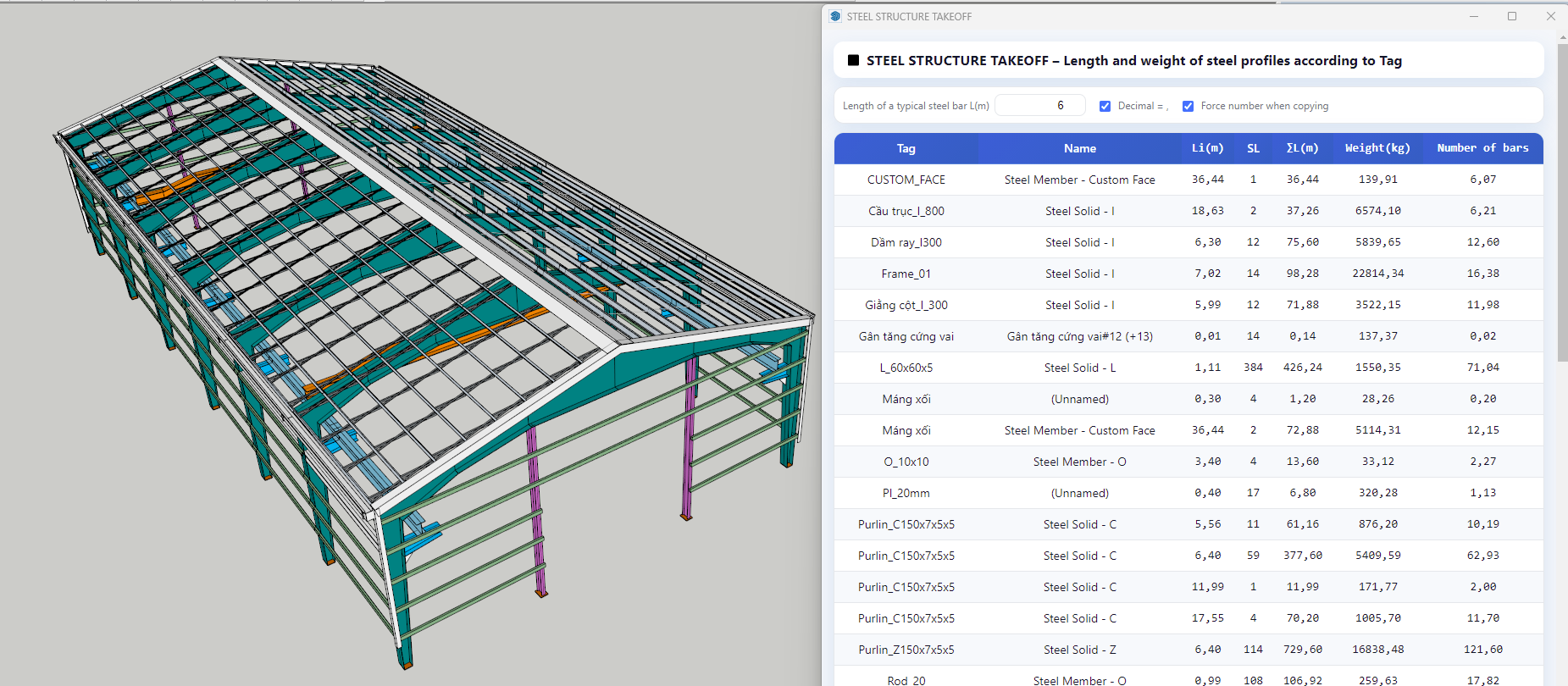The width and height of the screenshot is (1568, 686).
Task: Select the L_60x60x5 row
Action: tap(906, 368)
